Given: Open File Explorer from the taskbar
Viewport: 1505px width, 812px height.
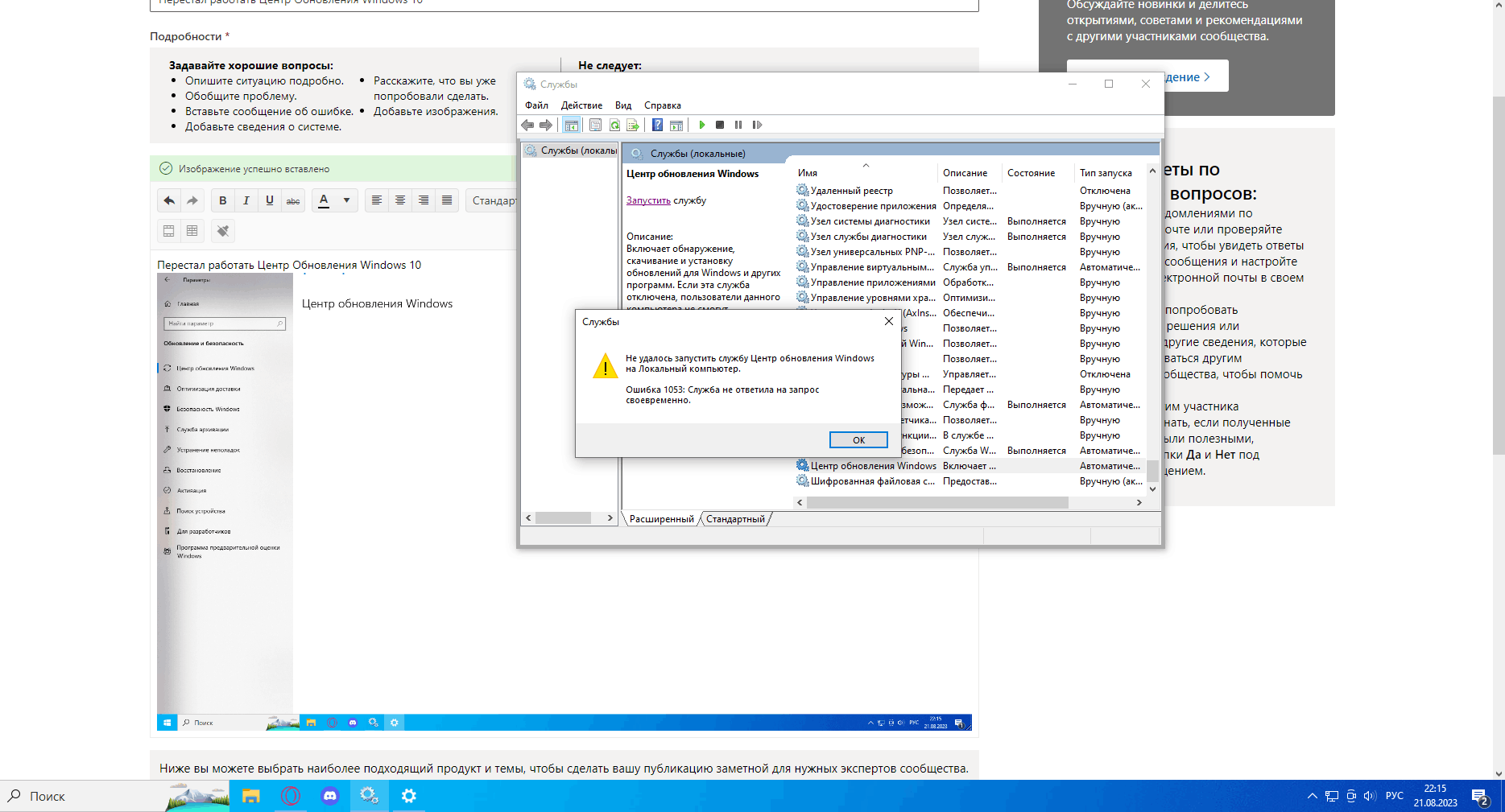Looking at the screenshot, I should tap(251, 796).
